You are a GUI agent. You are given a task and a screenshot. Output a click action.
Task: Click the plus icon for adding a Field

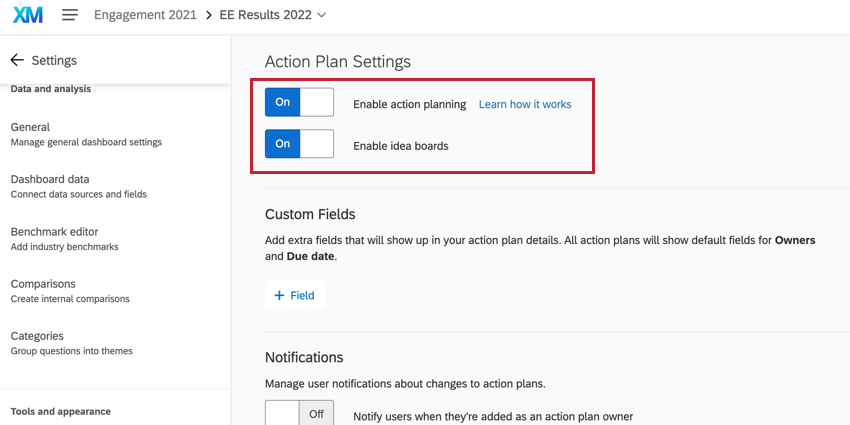pyautogui.click(x=279, y=295)
